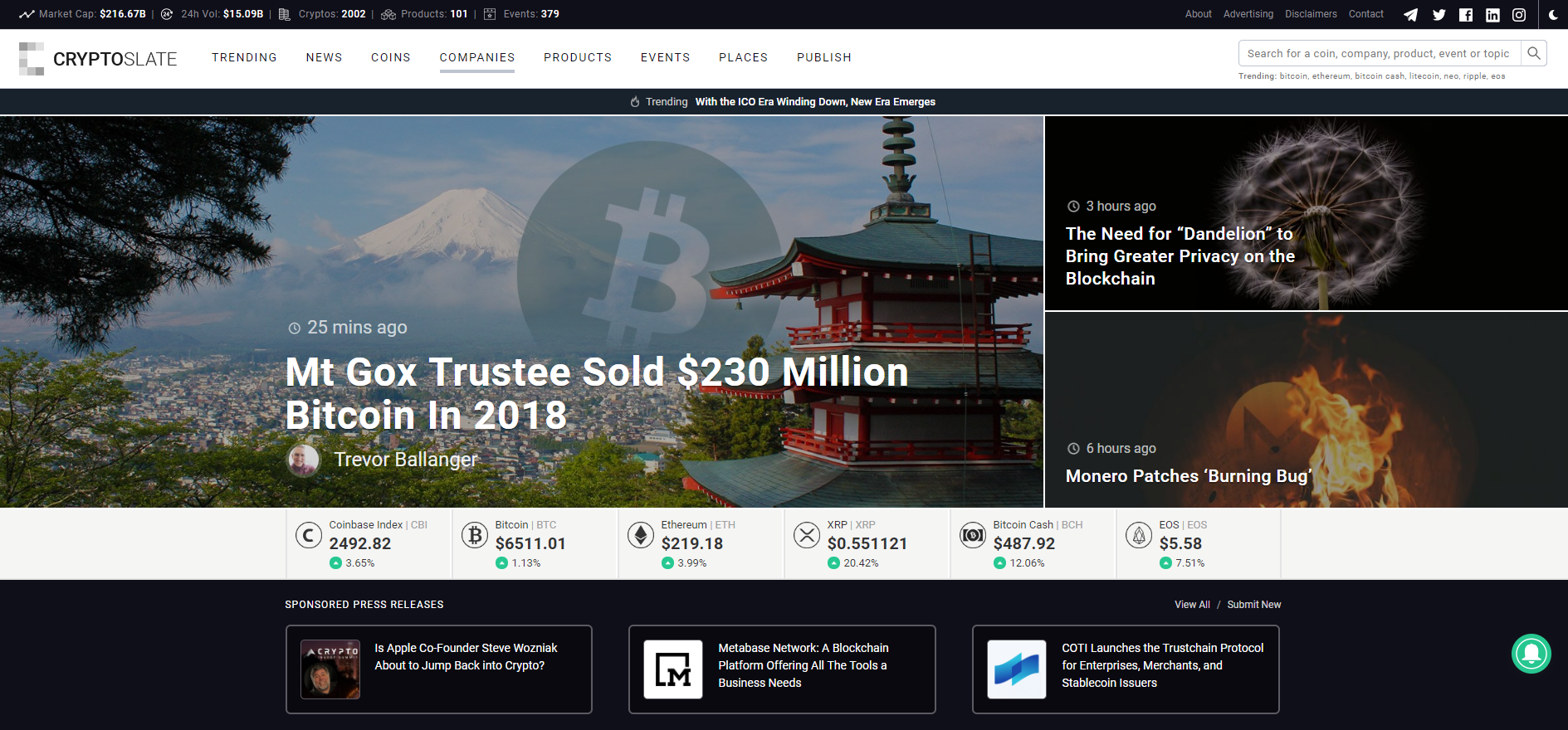
Task: Click Bitcoin Cash price $487.92
Action: click(1024, 543)
